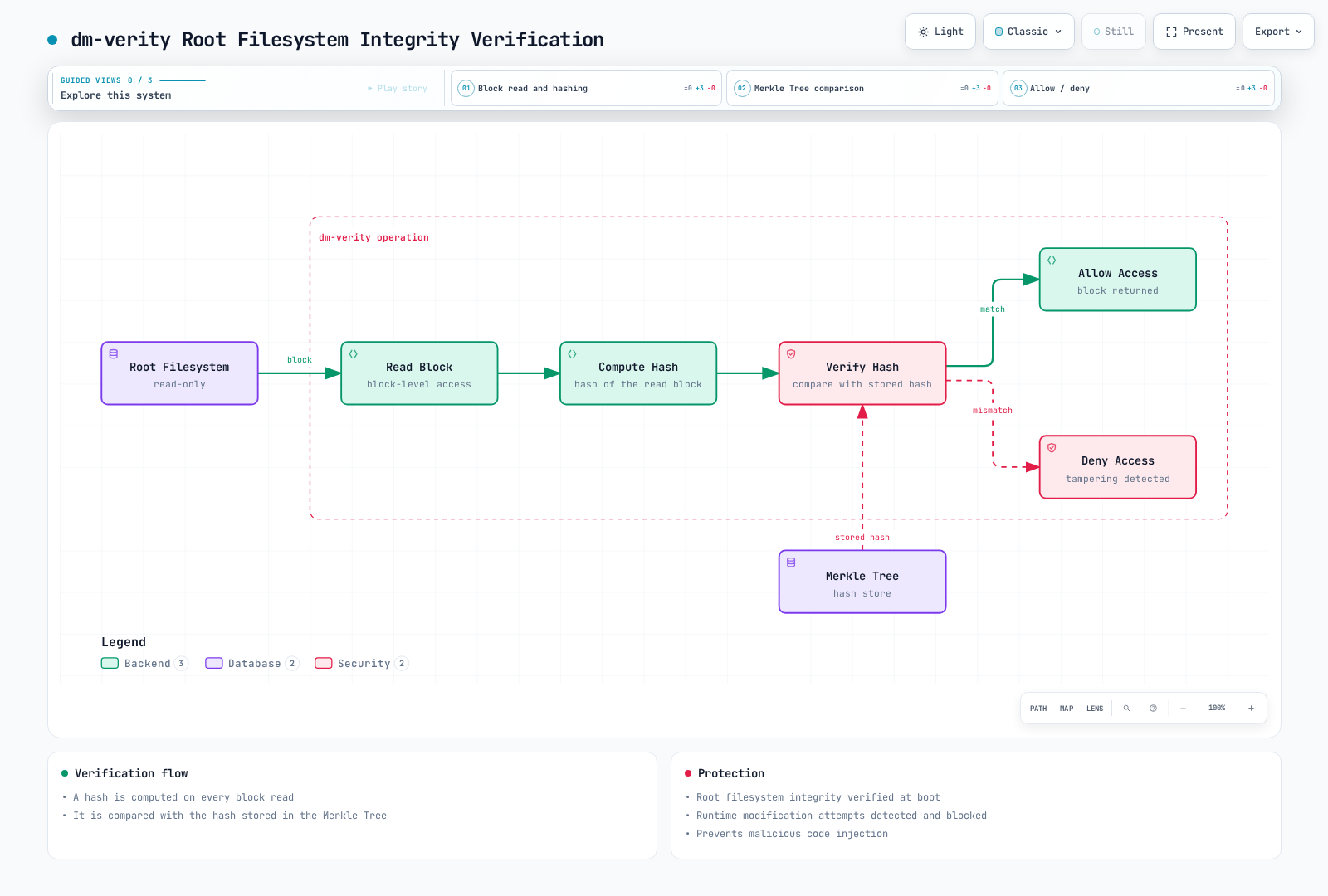This screenshot has height=896, width=1328.
Task: Open the Export dropdown menu
Action: pyautogui.click(x=1278, y=32)
